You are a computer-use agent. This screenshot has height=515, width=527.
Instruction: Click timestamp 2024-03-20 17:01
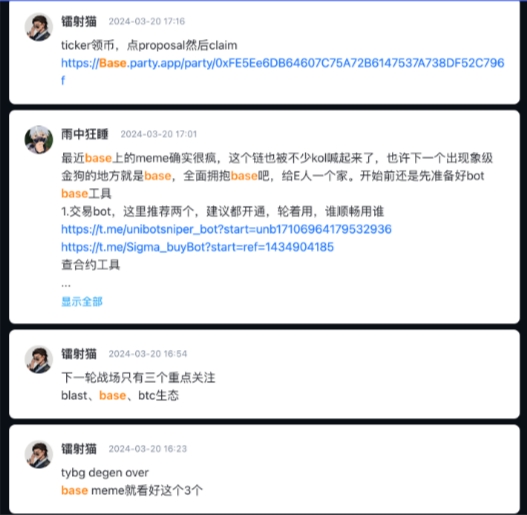tap(159, 134)
